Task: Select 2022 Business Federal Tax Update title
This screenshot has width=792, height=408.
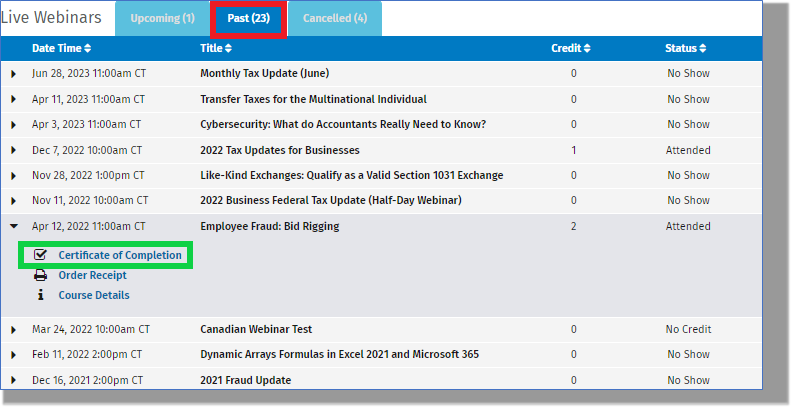Action: pos(331,200)
